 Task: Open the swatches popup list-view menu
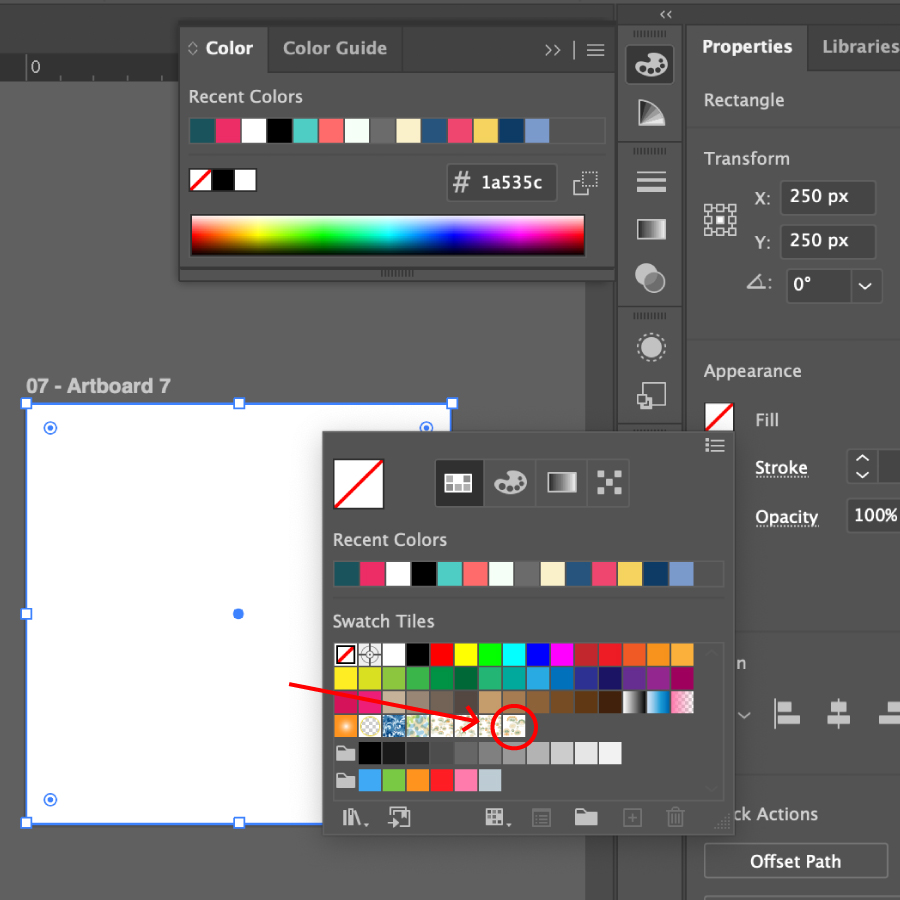pos(715,445)
